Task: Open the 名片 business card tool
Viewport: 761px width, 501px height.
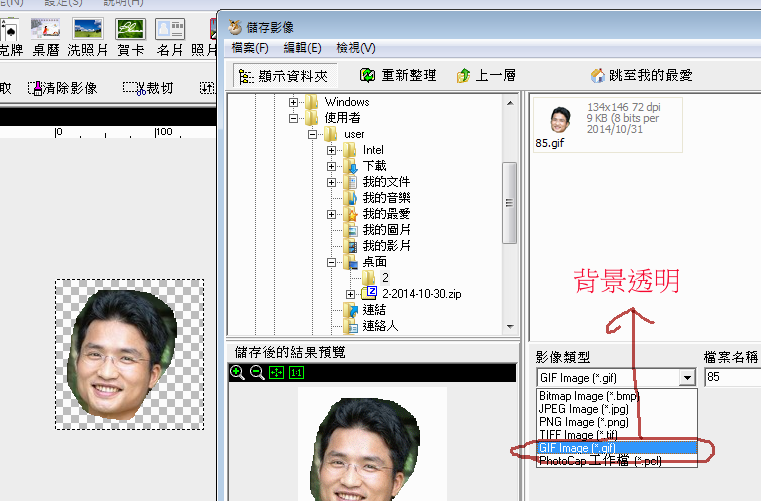Action: [170, 36]
